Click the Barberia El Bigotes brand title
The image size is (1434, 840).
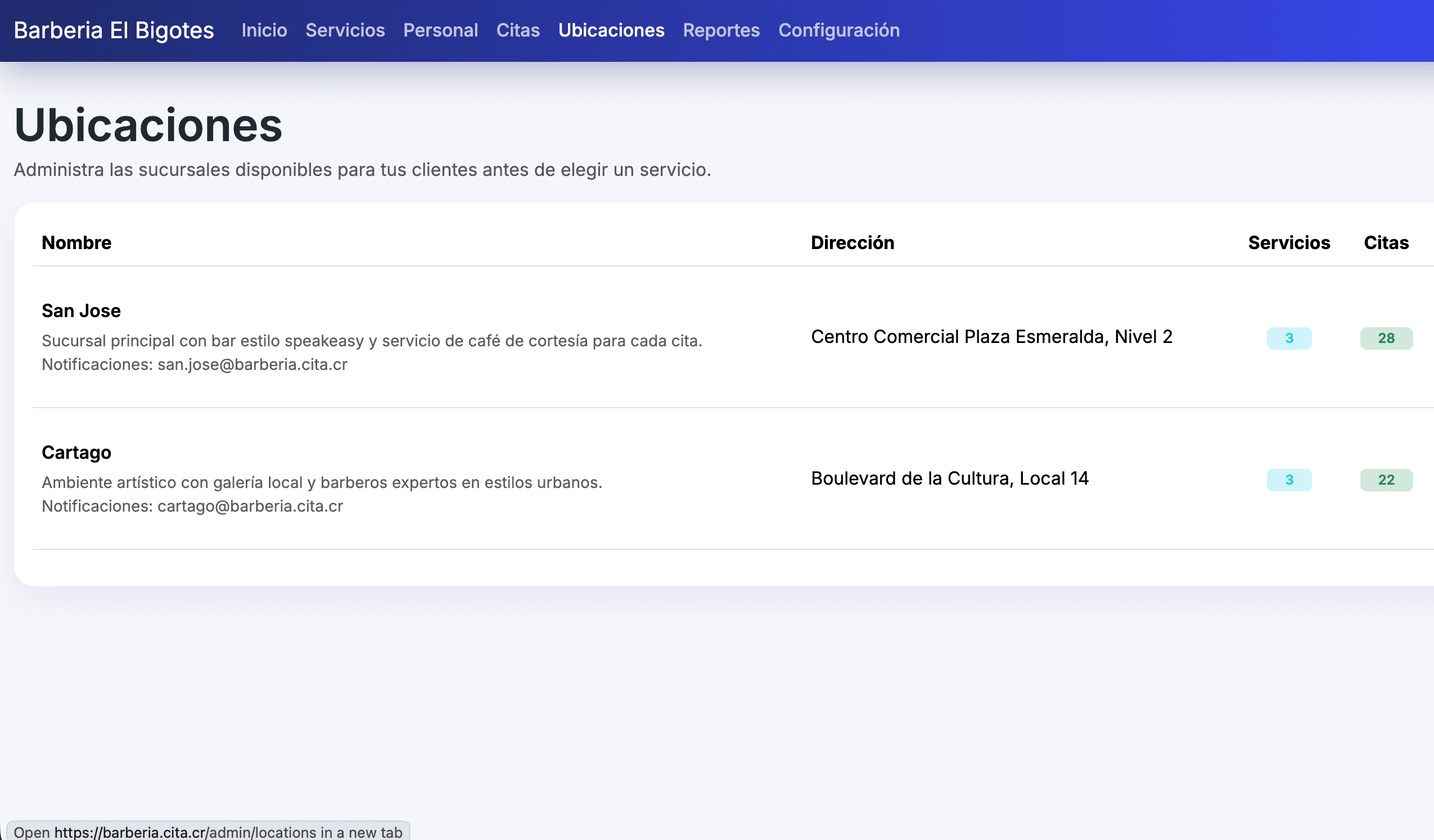point(114,30)
